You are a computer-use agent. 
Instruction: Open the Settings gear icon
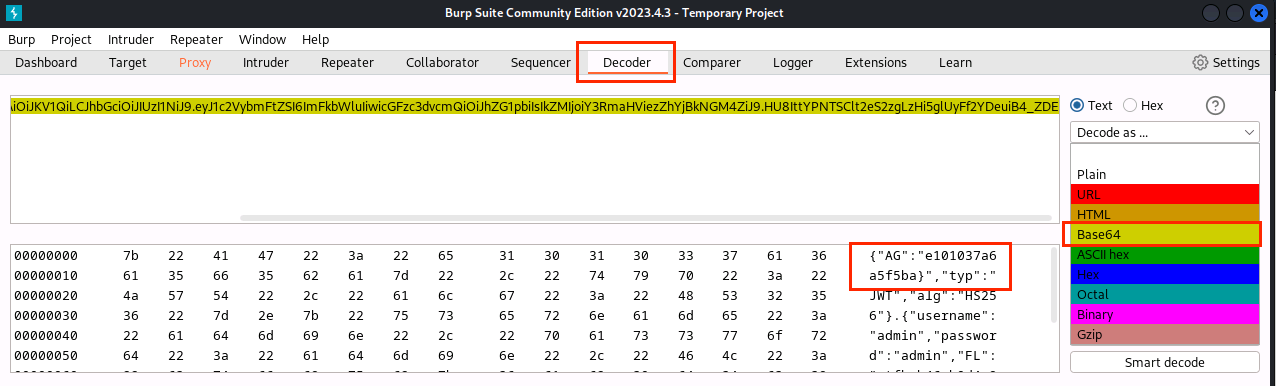pos(1200,62)
